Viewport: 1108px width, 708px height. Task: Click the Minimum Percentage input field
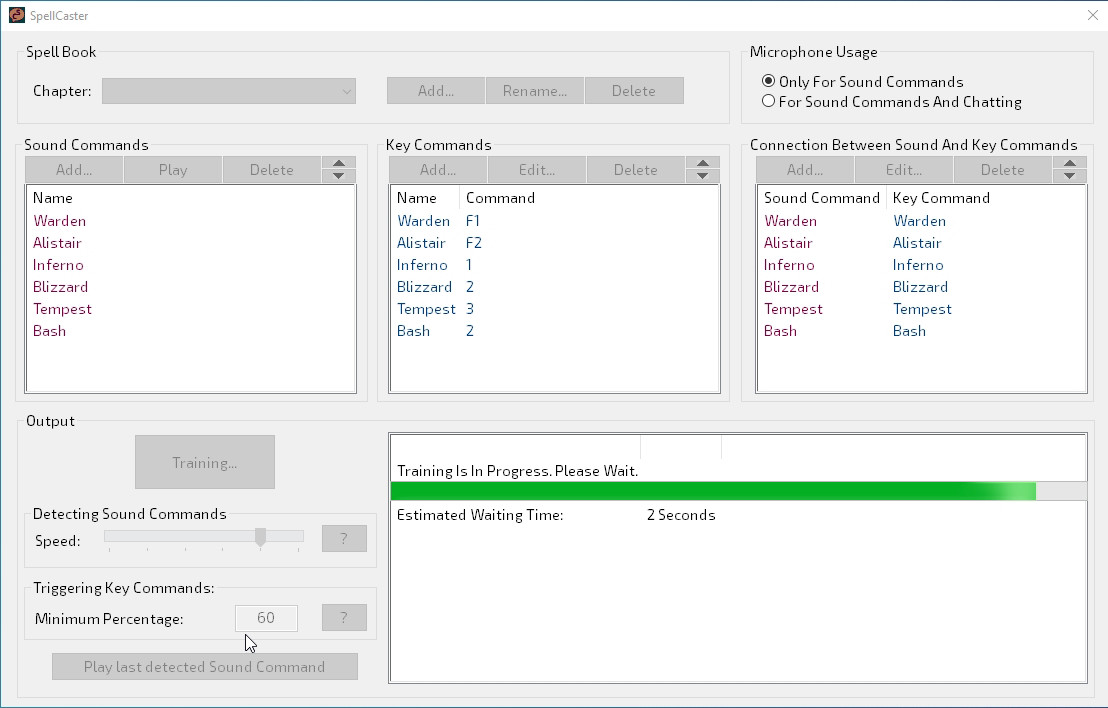click(266, 618)
